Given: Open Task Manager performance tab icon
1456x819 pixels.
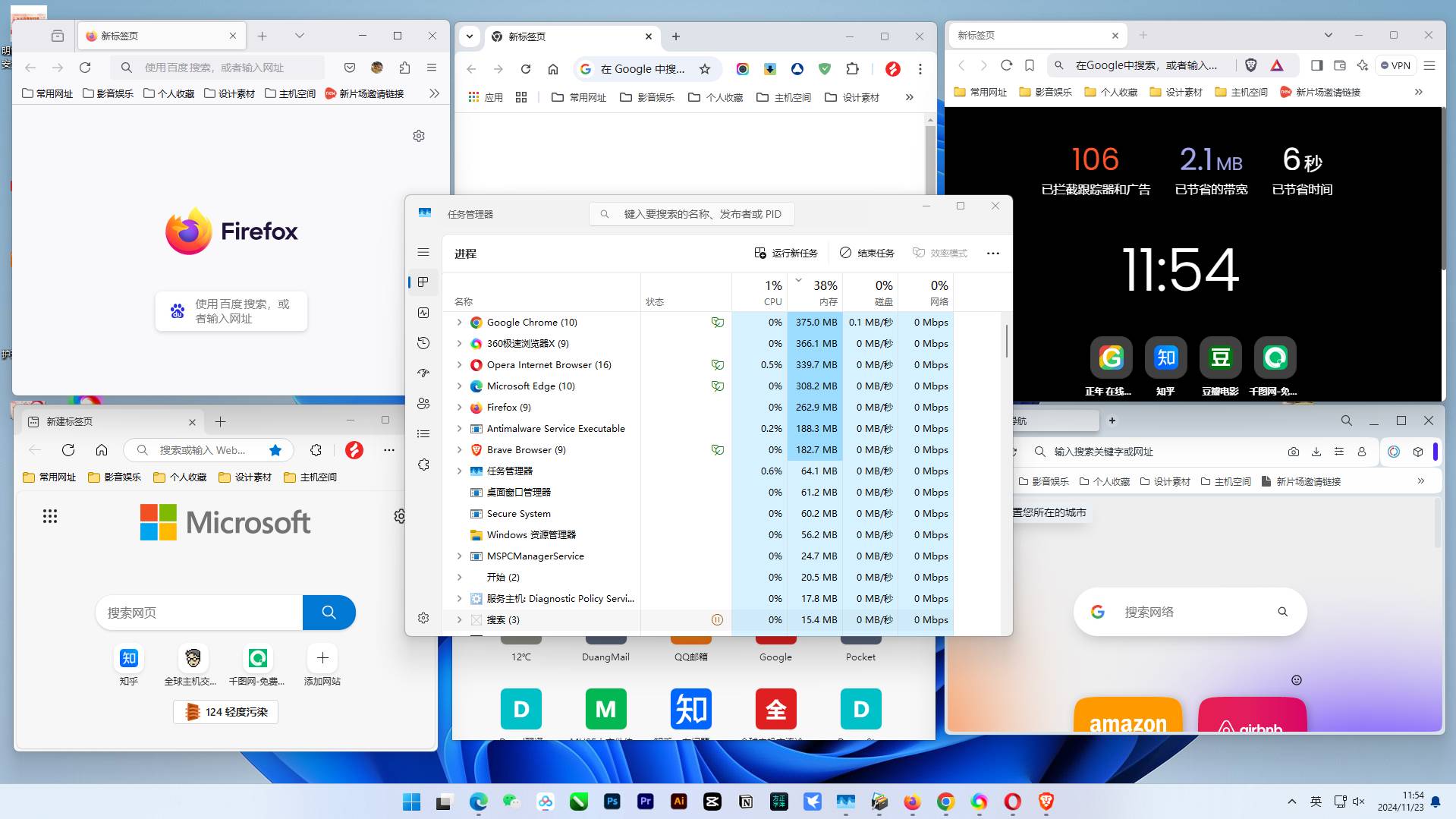Looking at the screenshot, I should click(x=423, y=313).
